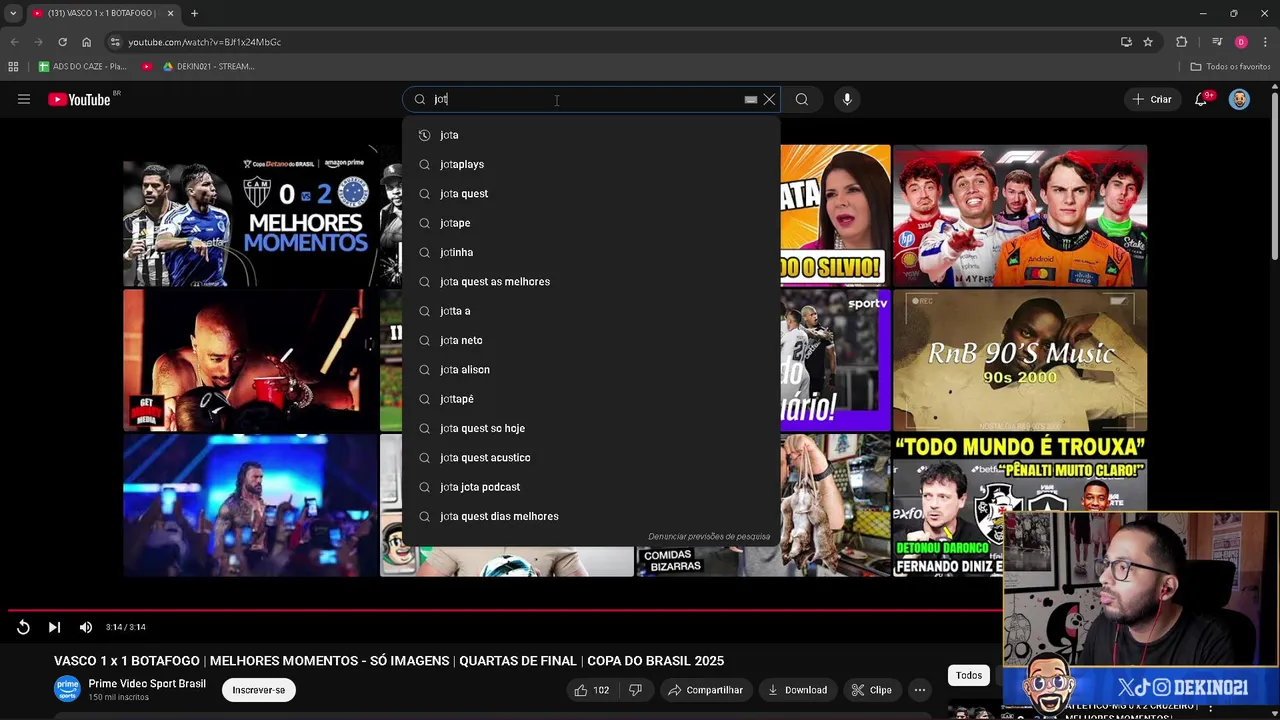Open the YouTube guide hamburger menu

24,99
